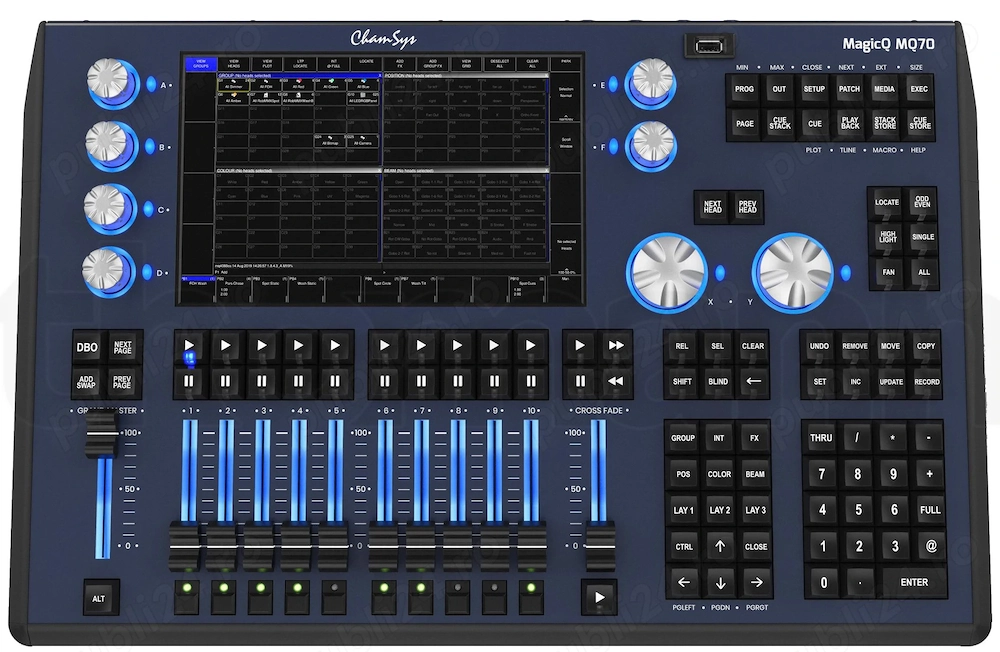Hit the decimal point key beside 0
This screenshot has width=1000, height=652.
tap(860, 582)
